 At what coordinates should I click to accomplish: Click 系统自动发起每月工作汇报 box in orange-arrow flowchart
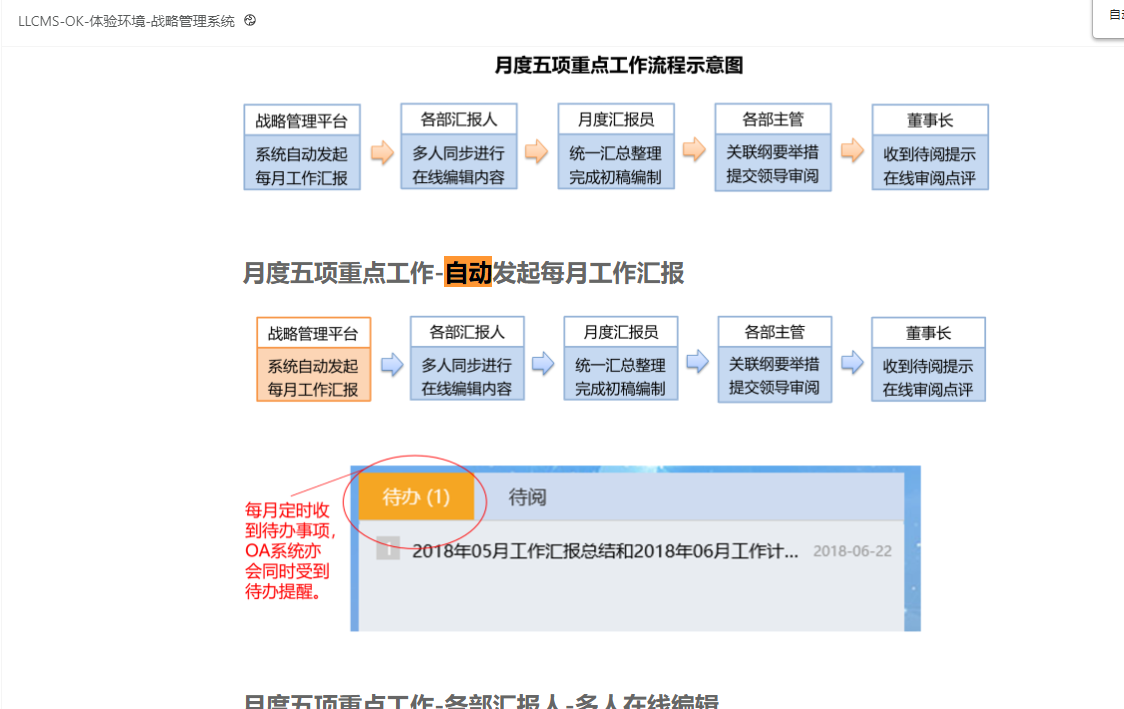point(302,163)
